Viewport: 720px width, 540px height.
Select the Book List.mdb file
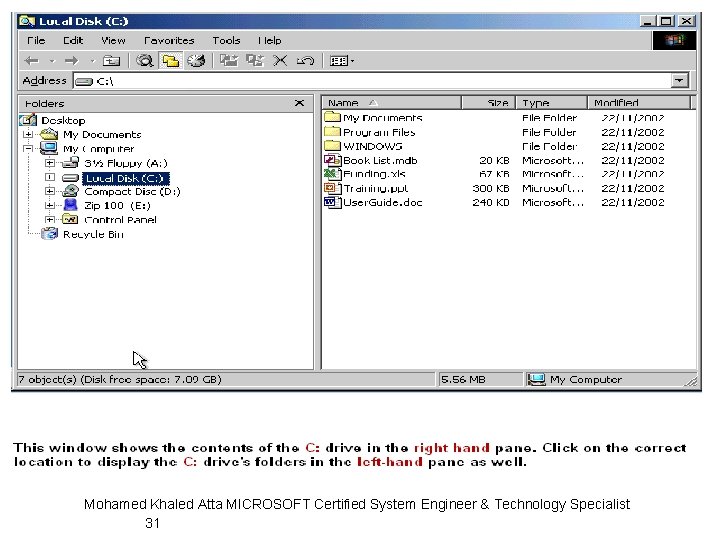tap(380, 160)
